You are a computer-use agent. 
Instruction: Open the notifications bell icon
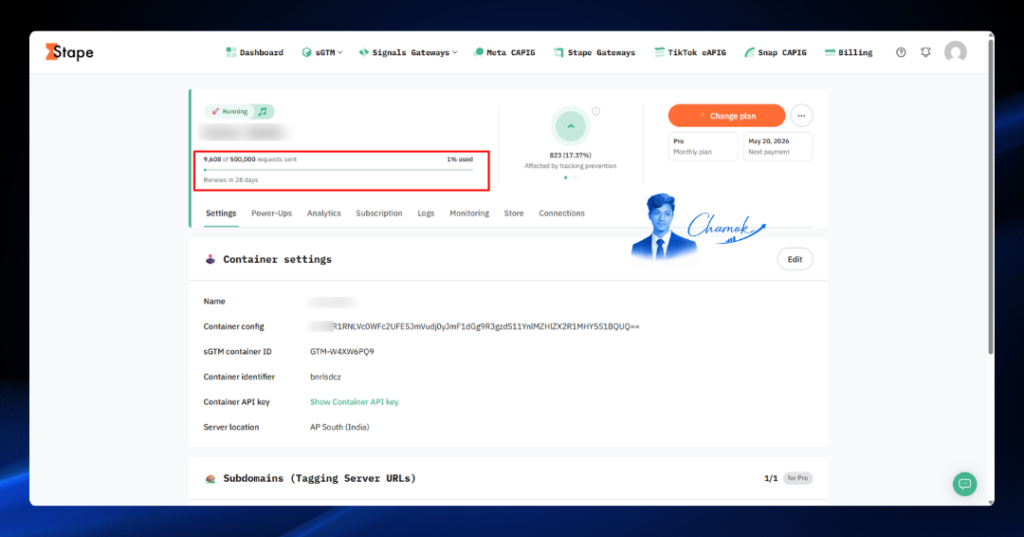[x=925, y=52]
